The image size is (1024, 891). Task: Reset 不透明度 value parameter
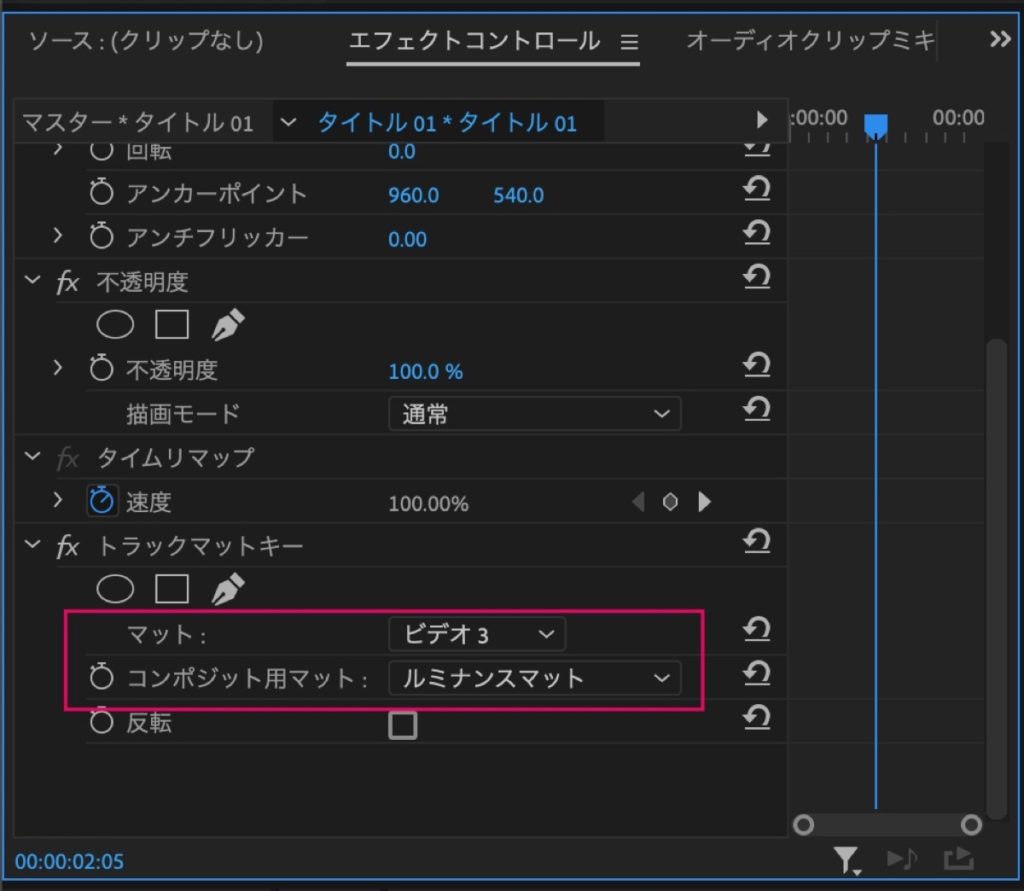click(757, 365)
